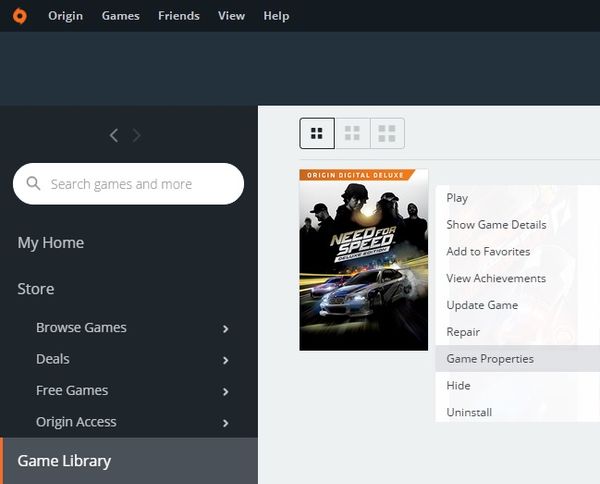Go forward with the right arrow
This screenshot has height=484, width=600.
[137, 135]
